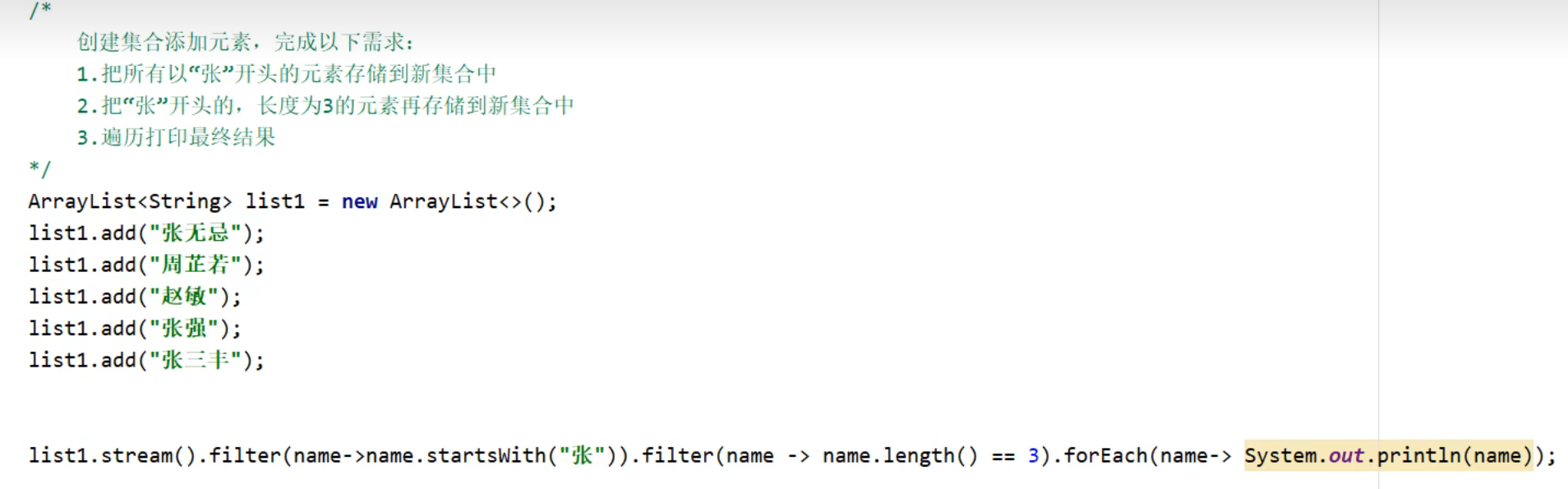The width and height of the screenshot is (1568, 489).
Task: Click the "张强" string literal
Action: coord(183,329)
